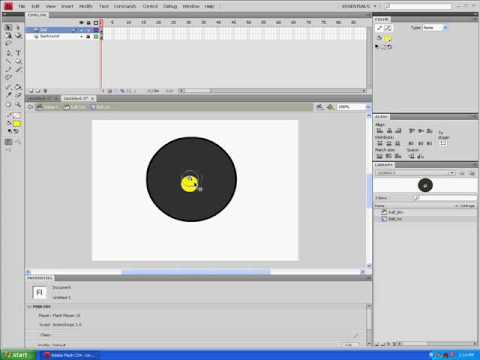This screenshot has width=480, height=360.
Task: Toggle visibility of the Background layer
Action: point(82,36)
